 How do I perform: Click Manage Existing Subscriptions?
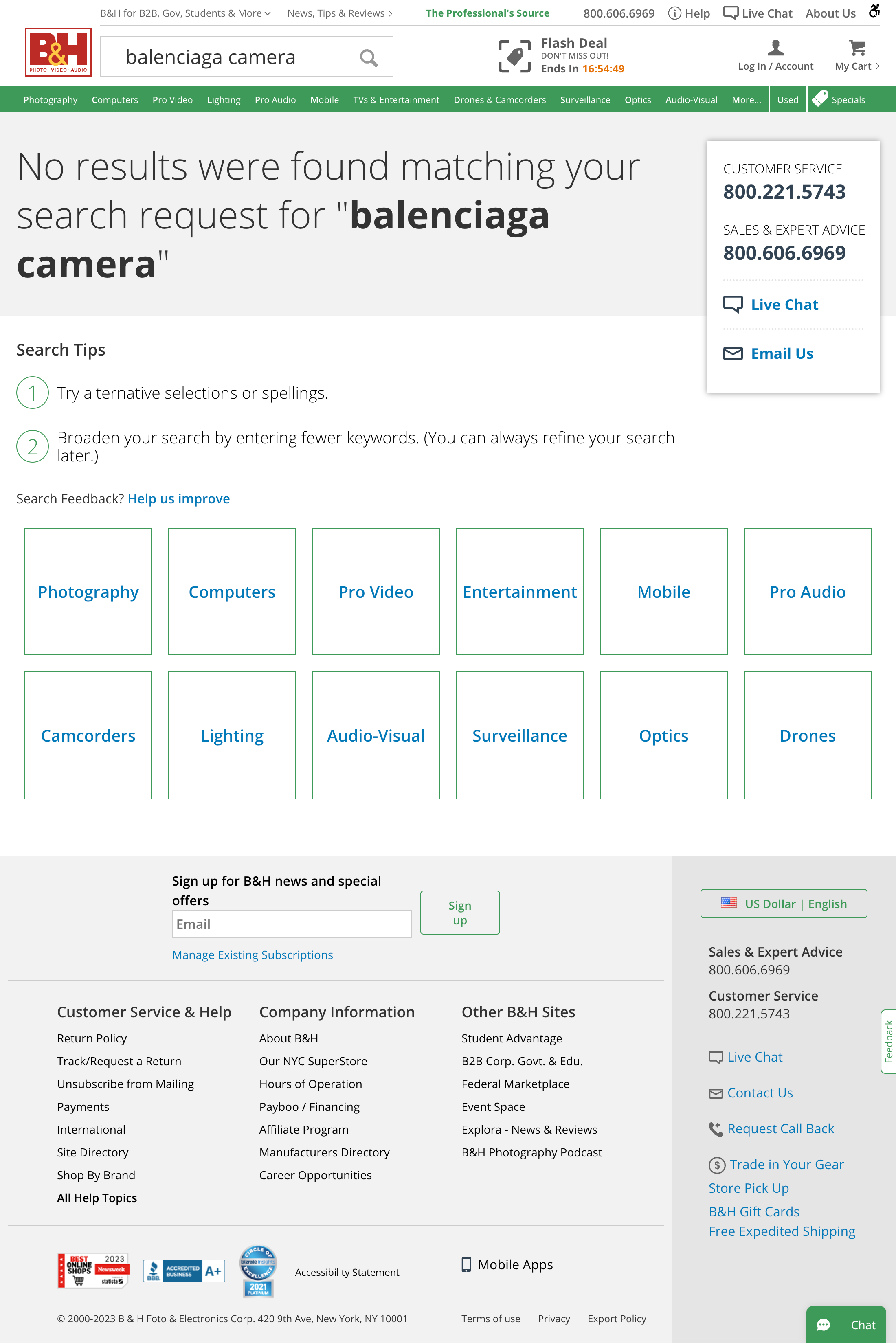[x=253, y=955]
